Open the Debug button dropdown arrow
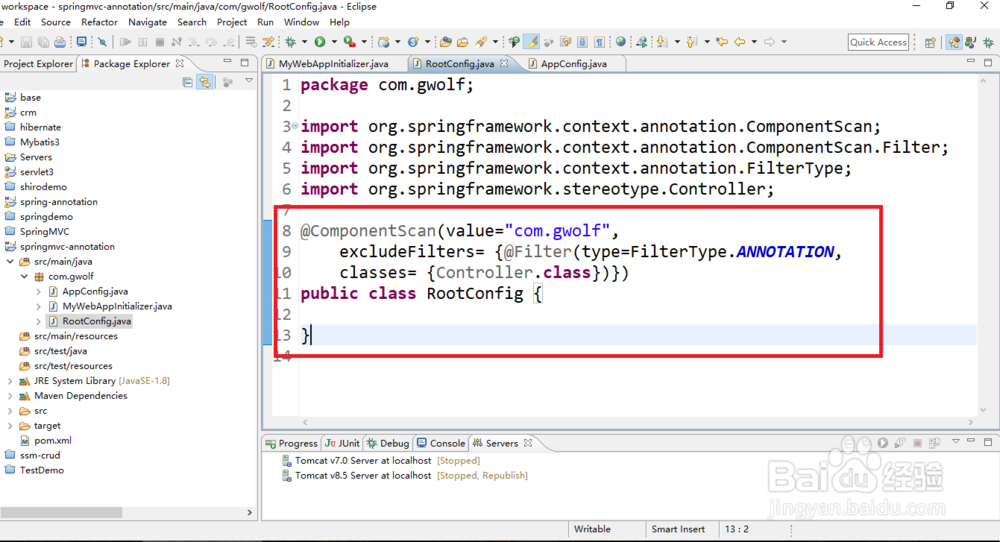Screen dimensions: 1000x542 304,42
